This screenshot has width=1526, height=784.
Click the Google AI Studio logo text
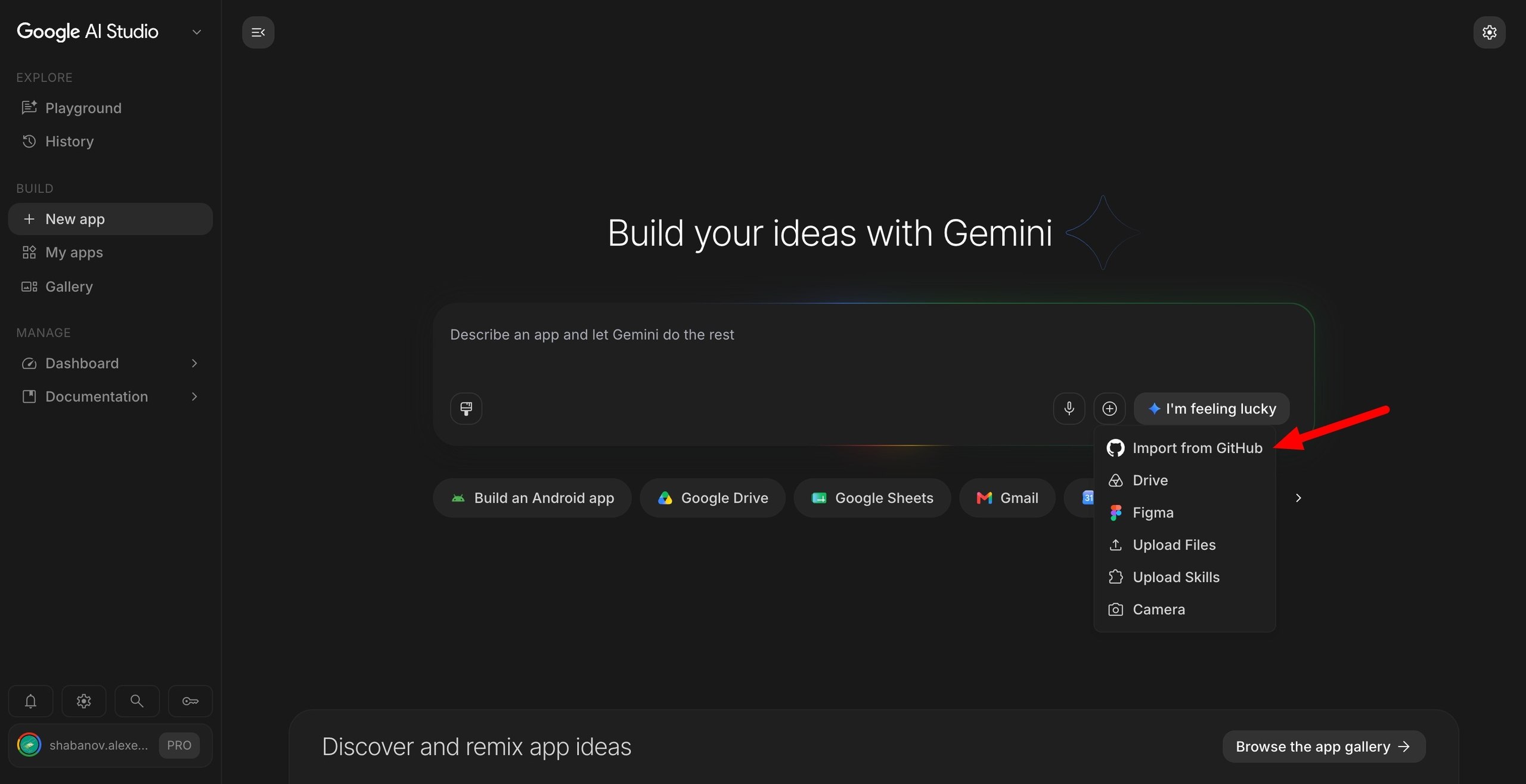pyautogui.click(x=88, y=32)
